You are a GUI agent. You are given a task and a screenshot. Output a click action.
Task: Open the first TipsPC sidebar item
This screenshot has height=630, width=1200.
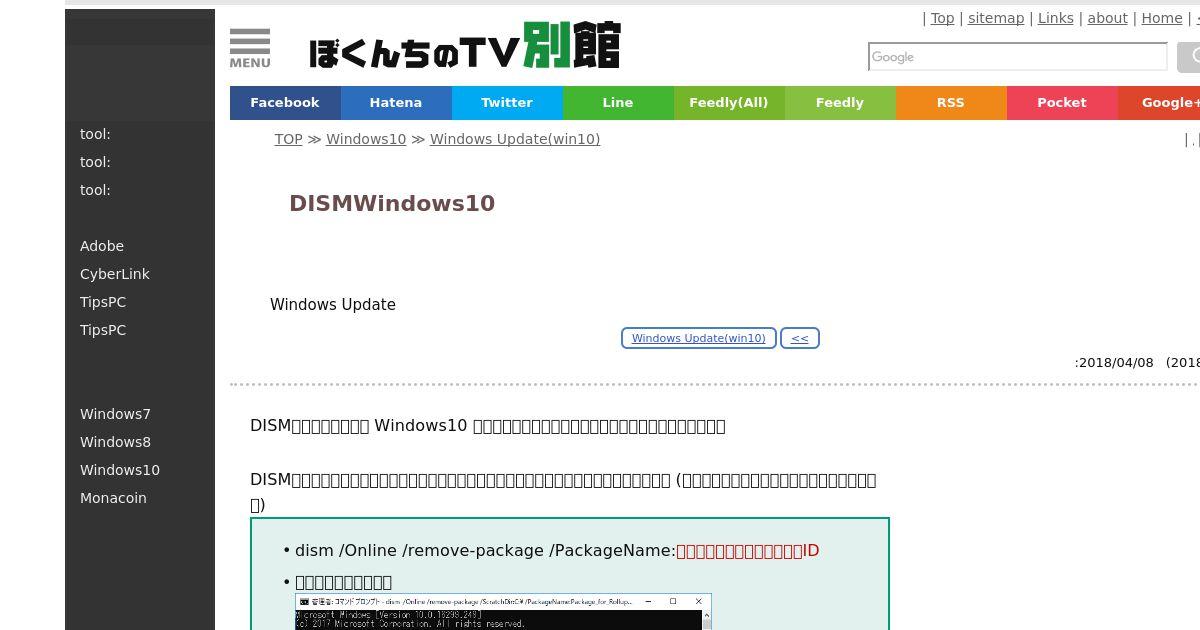click(103, 302)
